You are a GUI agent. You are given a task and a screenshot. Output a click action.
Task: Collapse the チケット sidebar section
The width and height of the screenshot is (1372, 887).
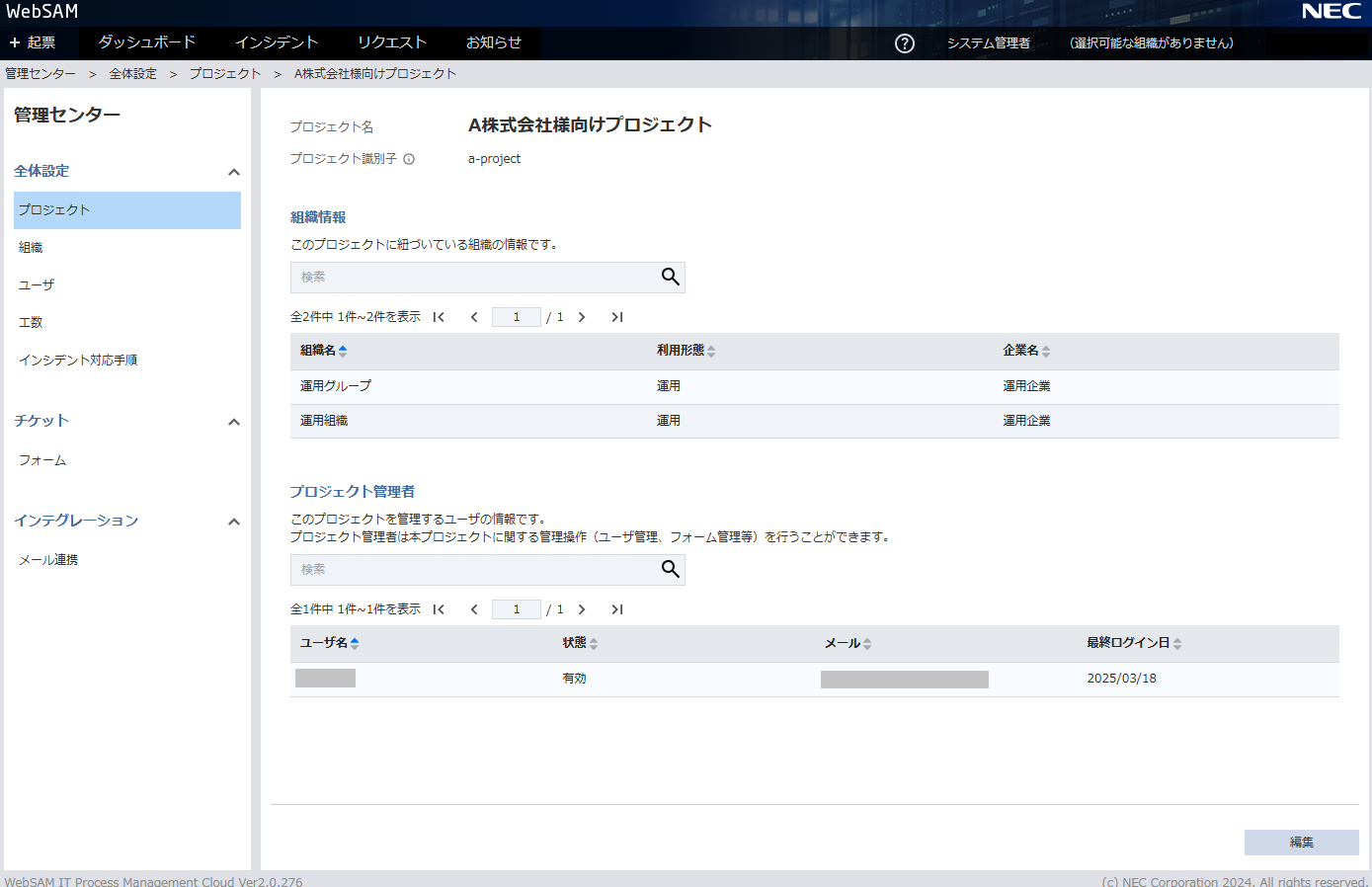234,422
